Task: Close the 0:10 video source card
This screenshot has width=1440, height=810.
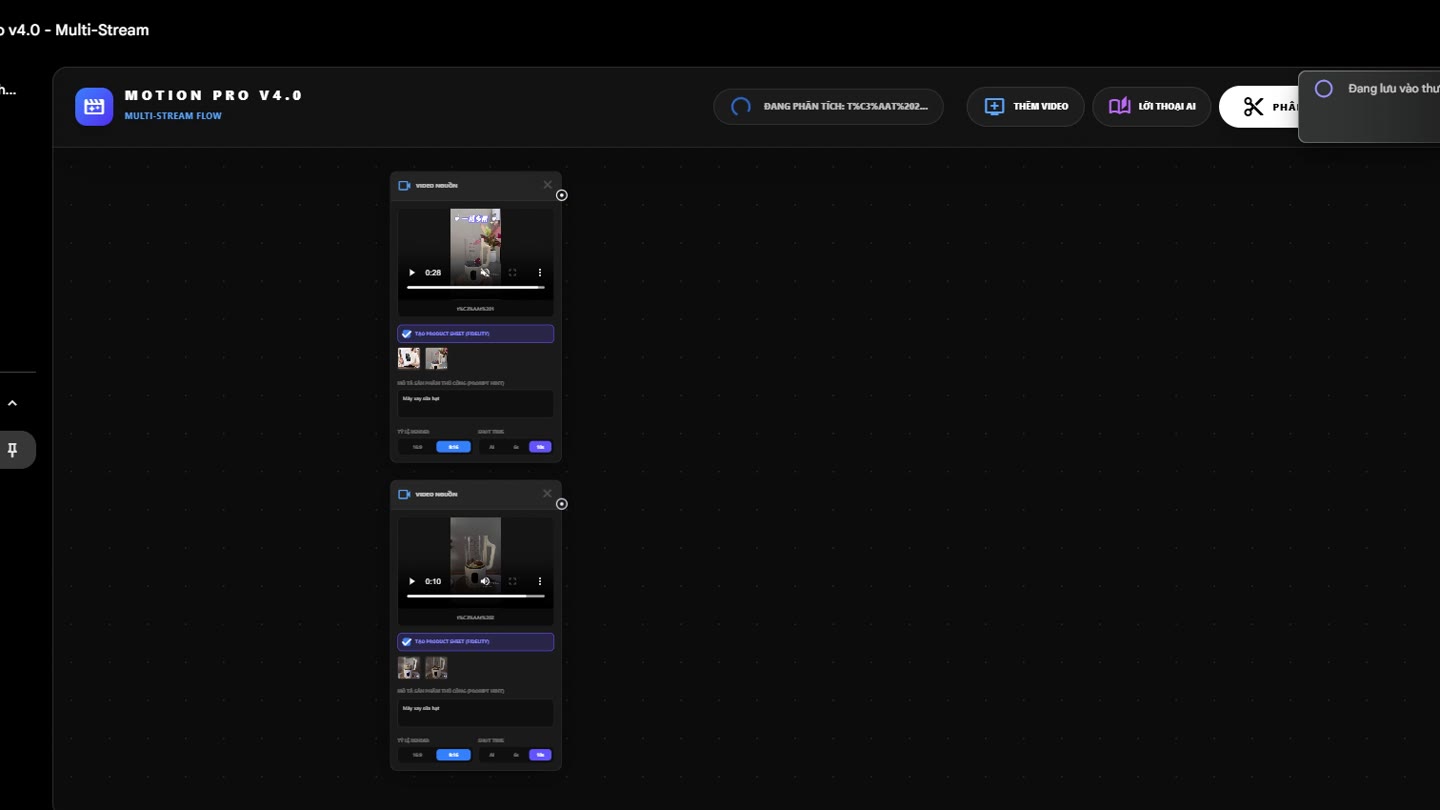Action: coord(547,493)
